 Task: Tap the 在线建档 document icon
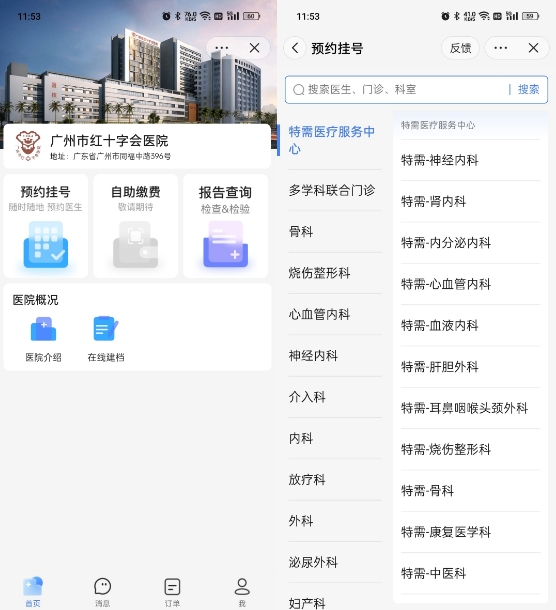click(x=106, y=329)
